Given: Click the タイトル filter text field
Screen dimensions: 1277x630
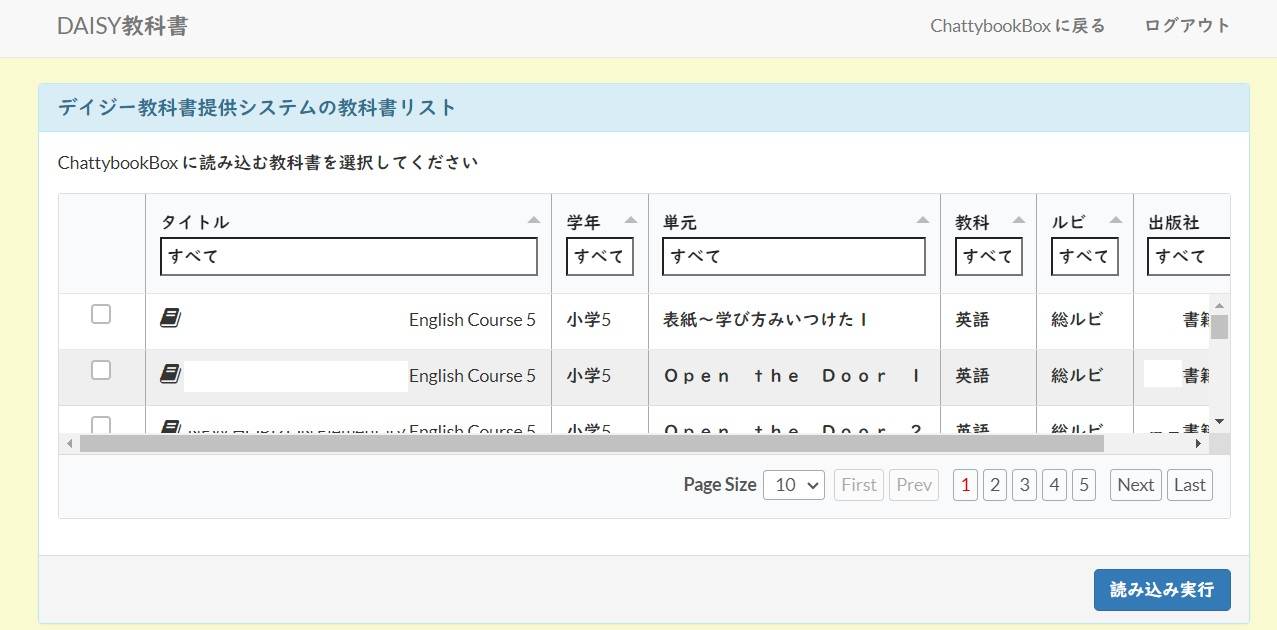Looking at the screenshot, I should (348, 256).
